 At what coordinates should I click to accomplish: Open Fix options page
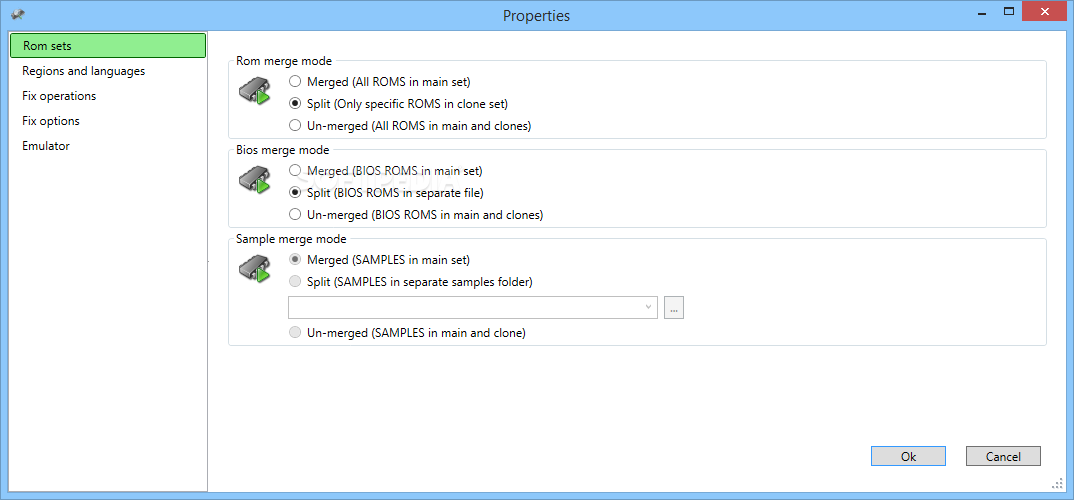[108, 121]
